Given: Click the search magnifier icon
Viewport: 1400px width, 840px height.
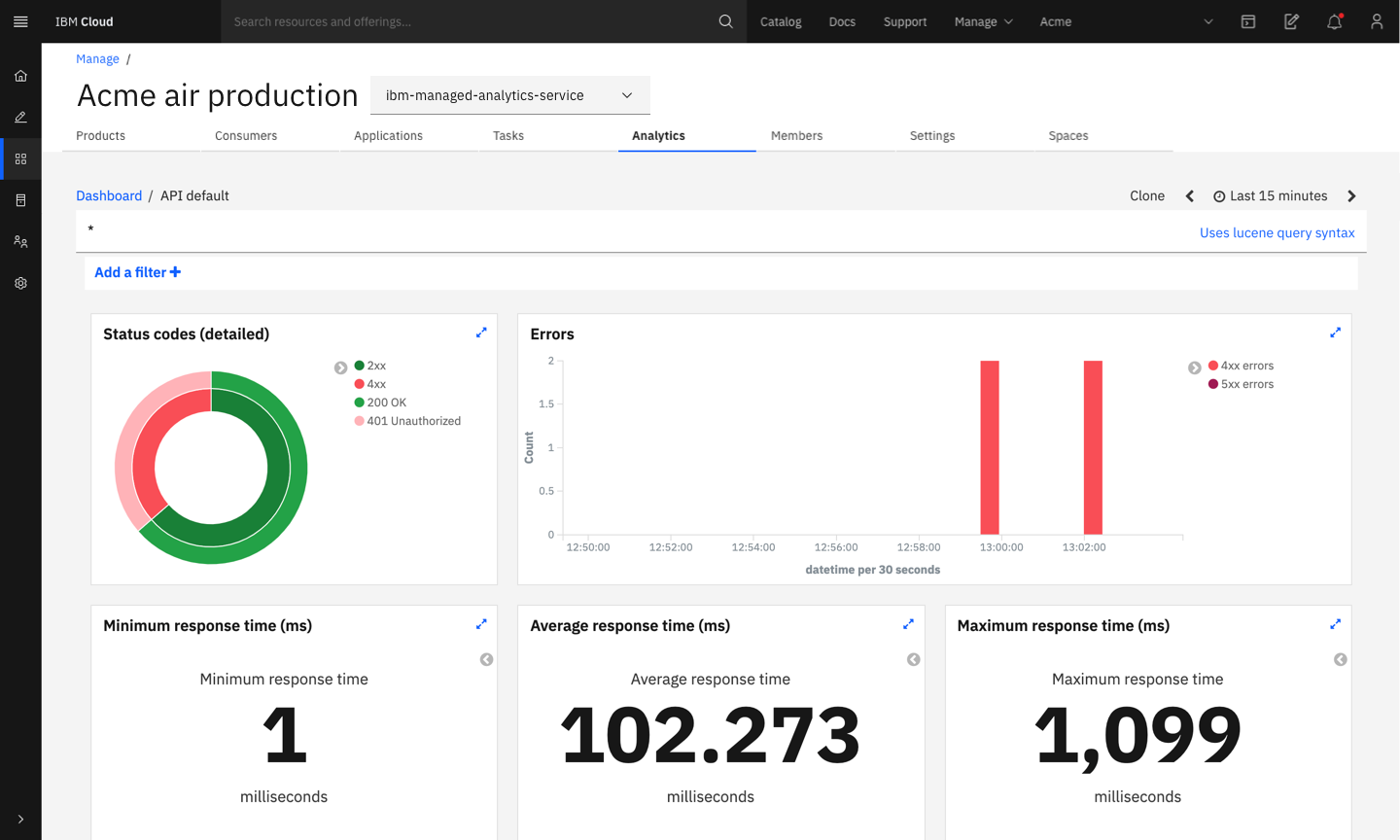Looking at the screenshot, I should (725, 21).
